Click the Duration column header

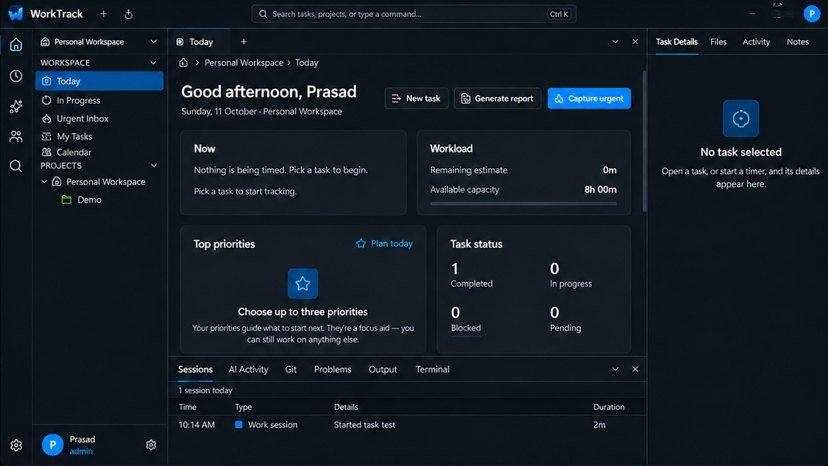[x=609, y=407]
